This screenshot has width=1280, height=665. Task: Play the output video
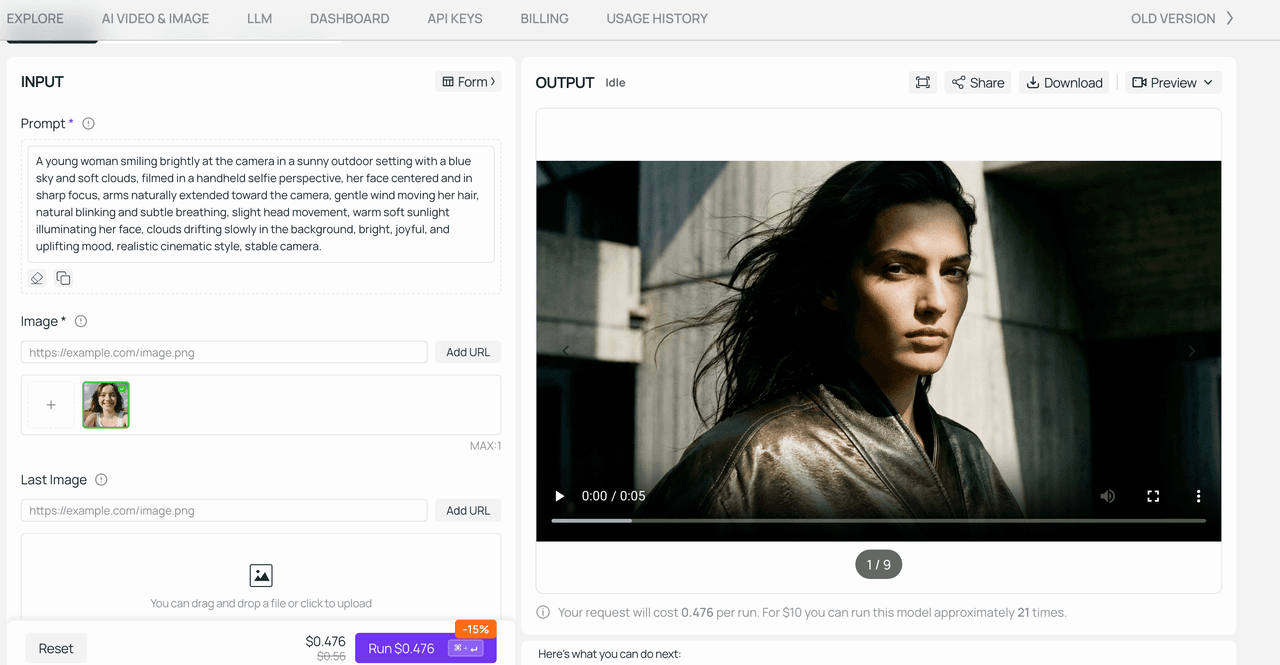[x=560, y=496]
